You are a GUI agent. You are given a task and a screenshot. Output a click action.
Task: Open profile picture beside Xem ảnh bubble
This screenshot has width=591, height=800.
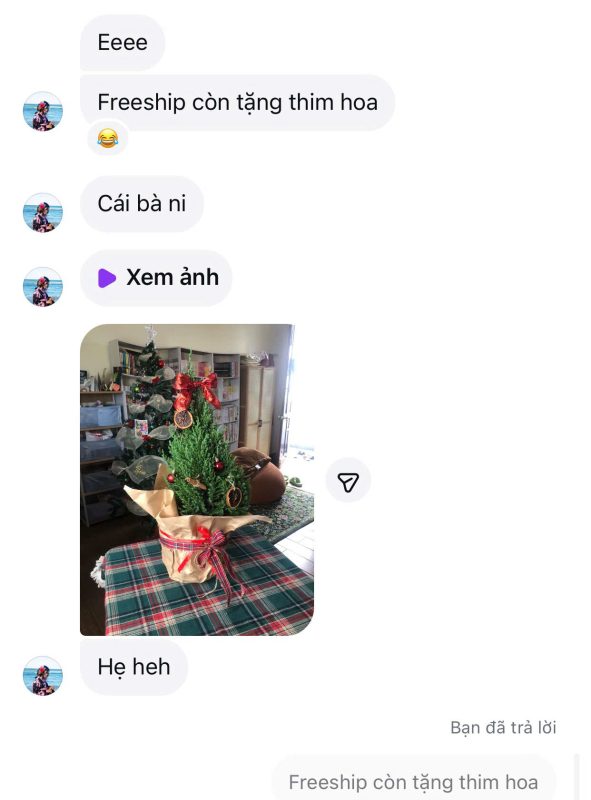pyautogui.click(x=43, y=287)
